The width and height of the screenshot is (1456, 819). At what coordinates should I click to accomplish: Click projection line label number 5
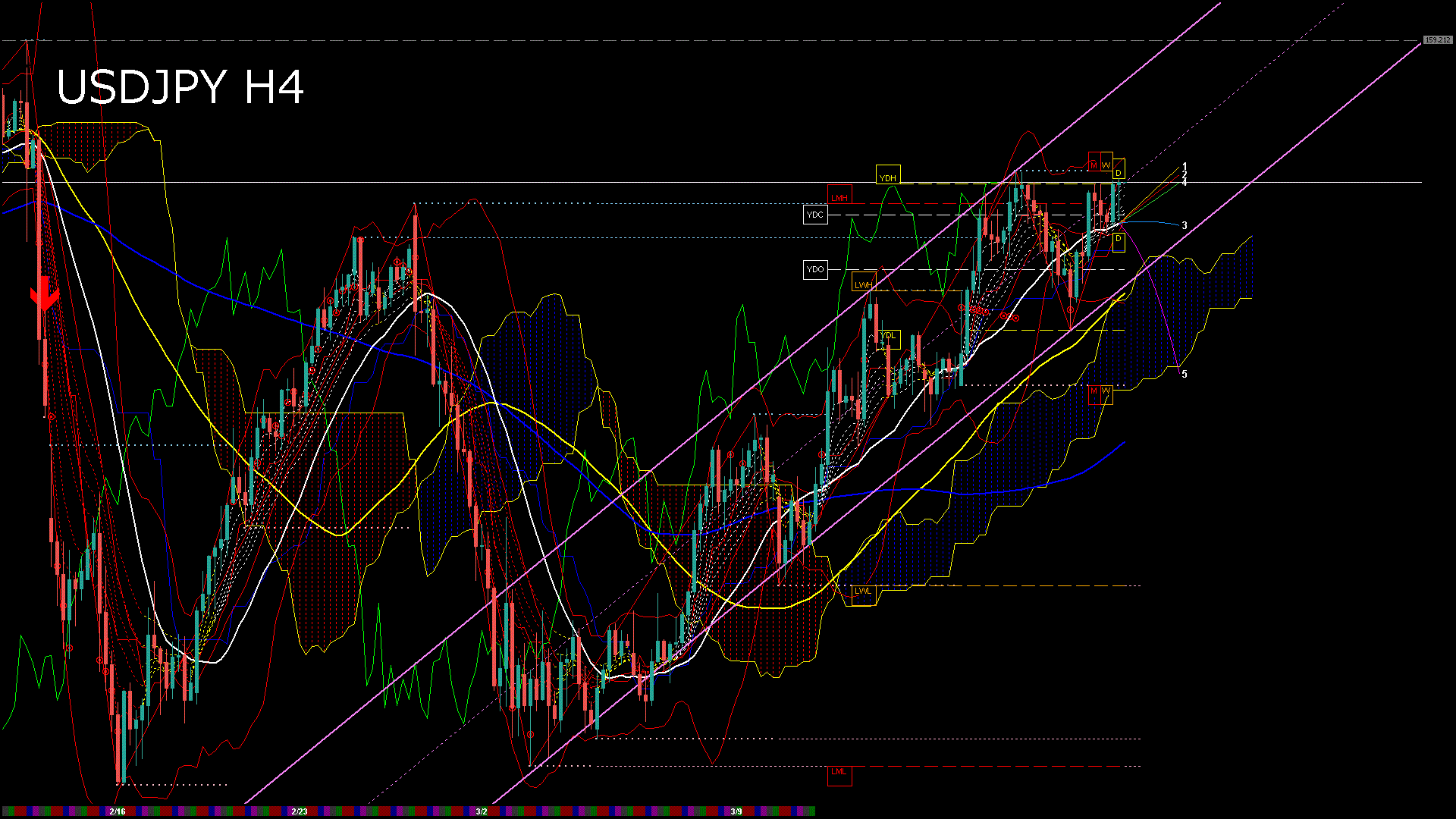(x=1185, y=375)
